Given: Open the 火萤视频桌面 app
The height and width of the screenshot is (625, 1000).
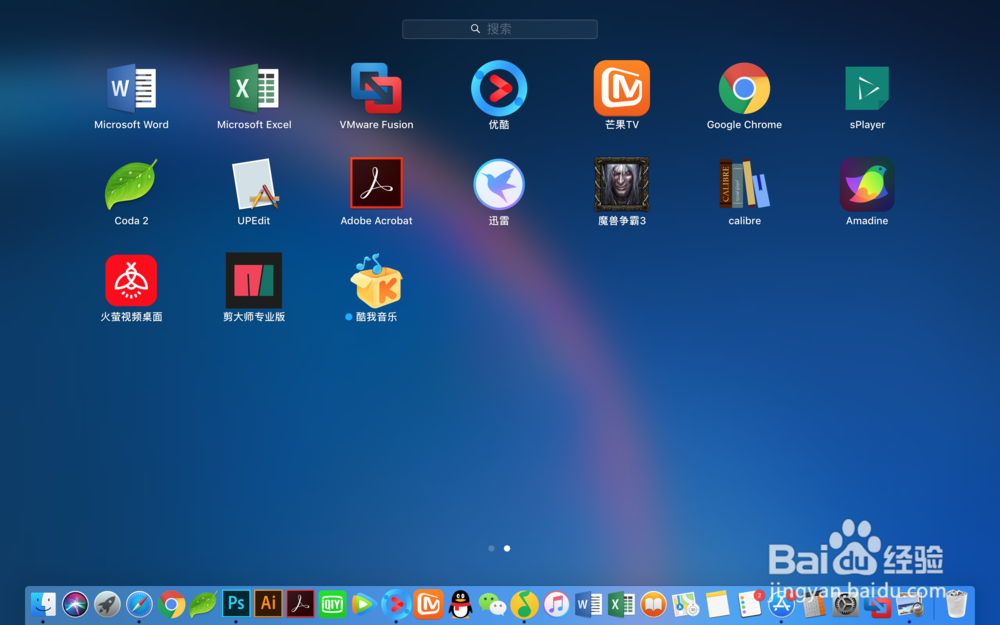Looking at the screenshot, I should pyautogui.click(x=131, y=281).
